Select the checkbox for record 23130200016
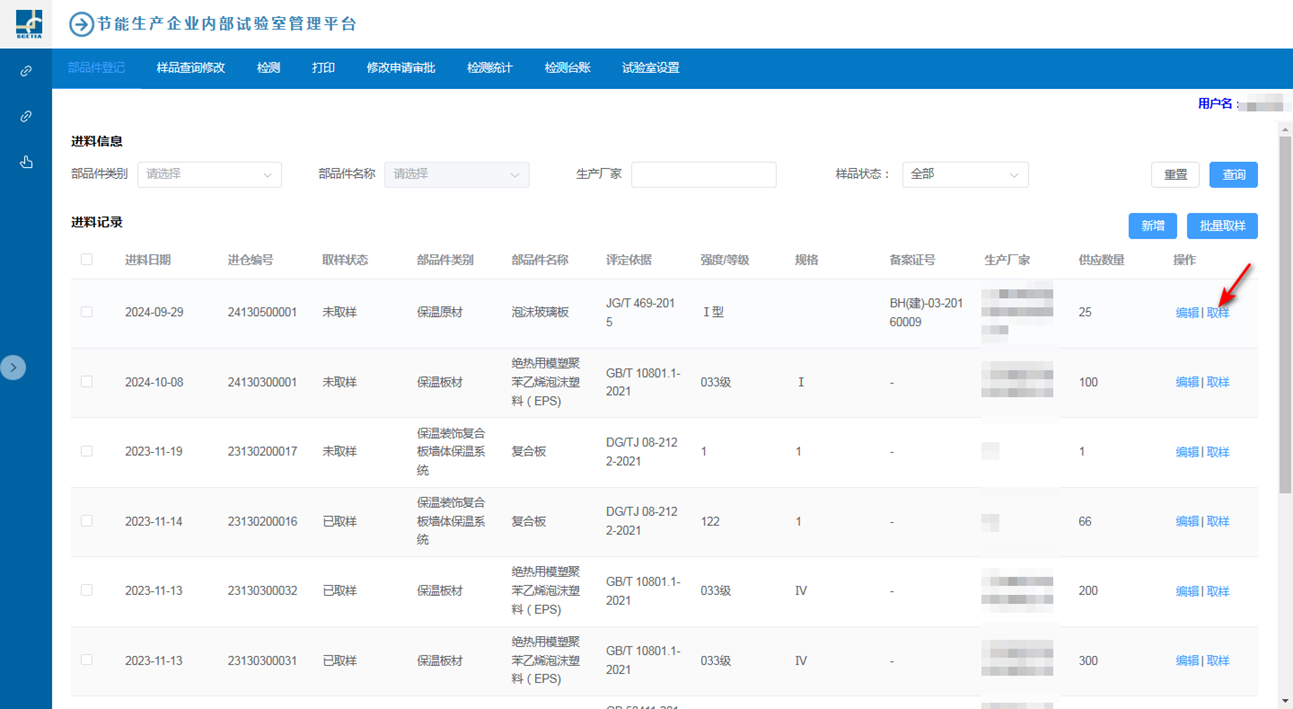 [x=87, y=521]
